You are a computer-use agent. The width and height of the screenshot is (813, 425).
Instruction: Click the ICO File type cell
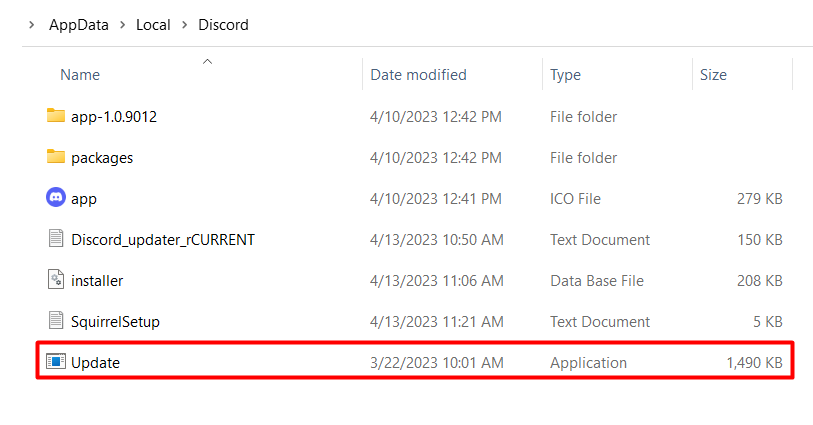point(576,199)
